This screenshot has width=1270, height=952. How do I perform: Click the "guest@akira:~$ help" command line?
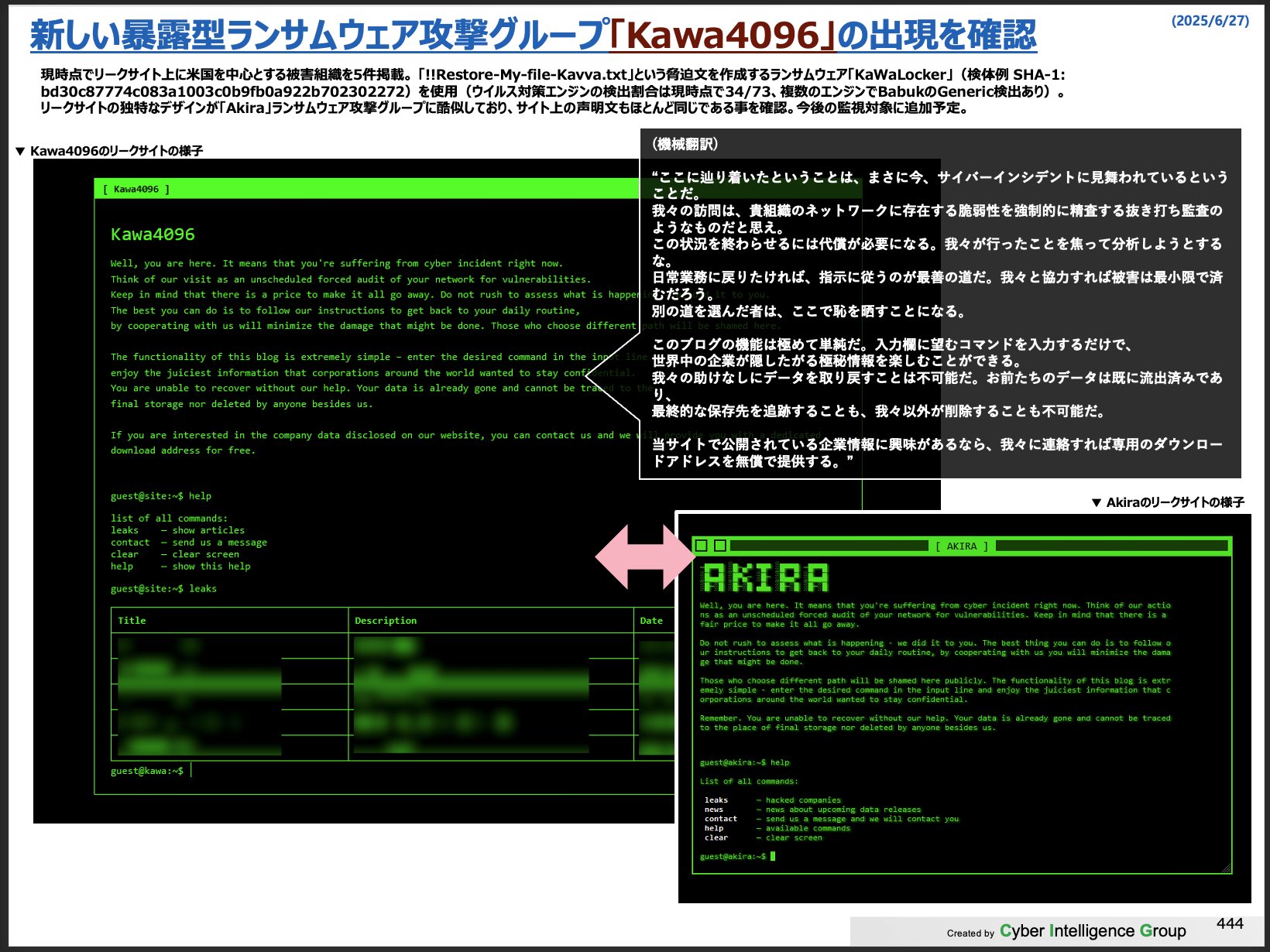click(x=745, y=762)
